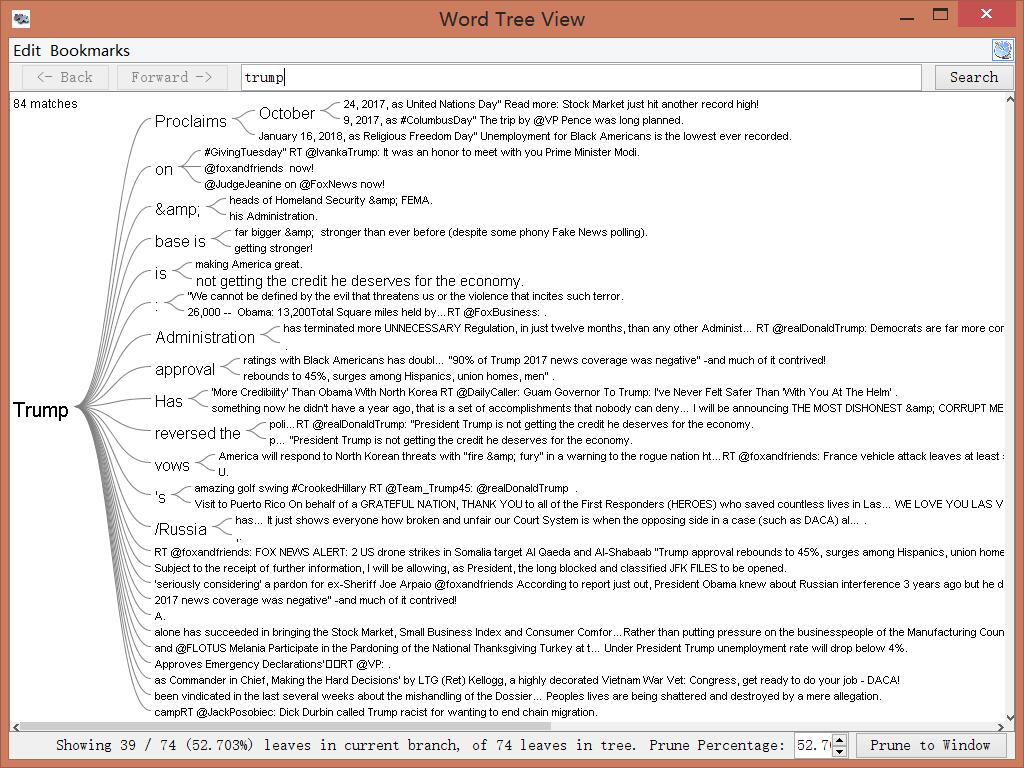Viewport: 1024px width, 768px height.
Task: Click the 'approval' tree node
Action: tap(185, 370)
